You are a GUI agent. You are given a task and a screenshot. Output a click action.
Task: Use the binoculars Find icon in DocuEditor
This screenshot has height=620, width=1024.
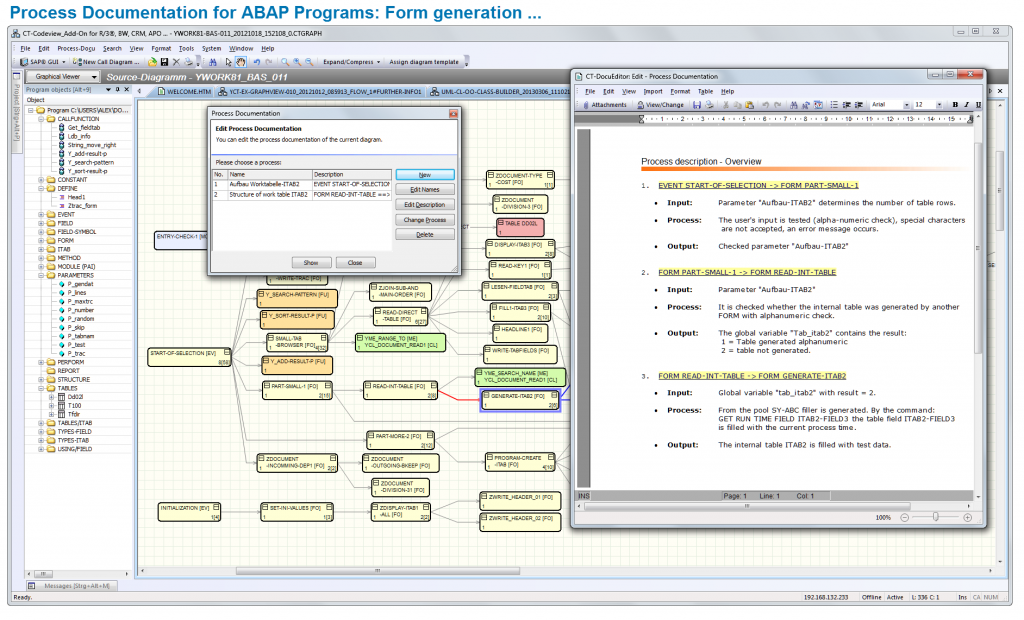tap(794, 104)
